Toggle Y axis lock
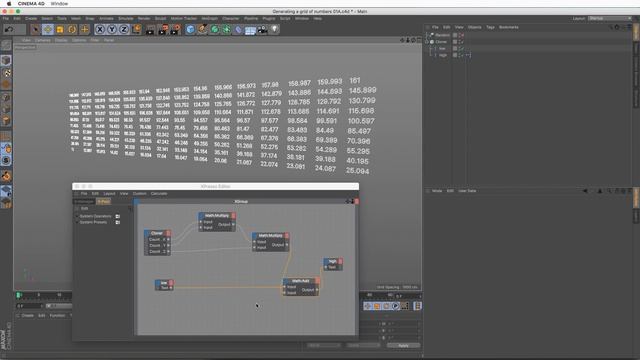Screen dimensions: 640x360 (x=112, y=29)
